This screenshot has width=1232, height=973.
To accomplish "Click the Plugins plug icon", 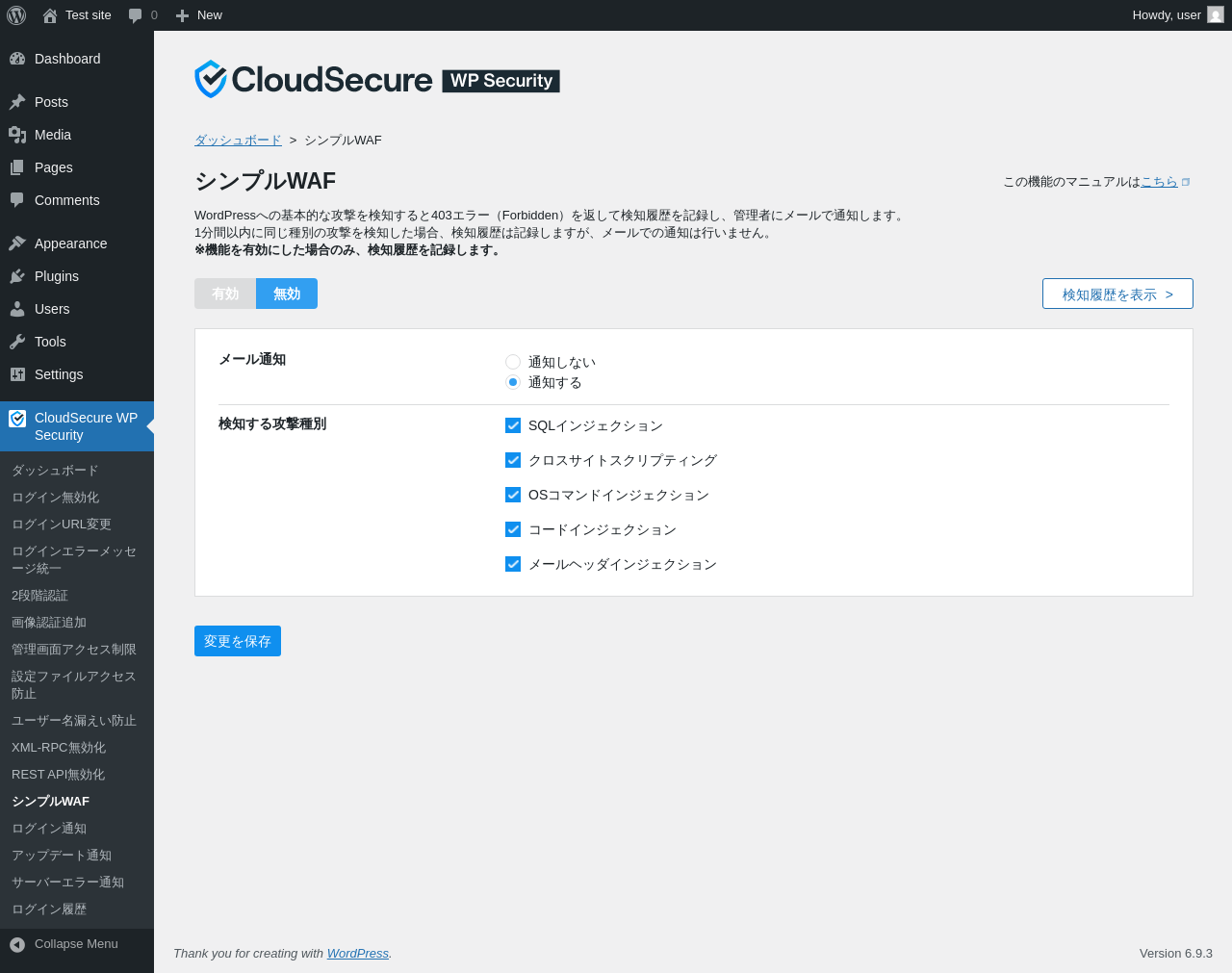I will (x=17, y=276).
